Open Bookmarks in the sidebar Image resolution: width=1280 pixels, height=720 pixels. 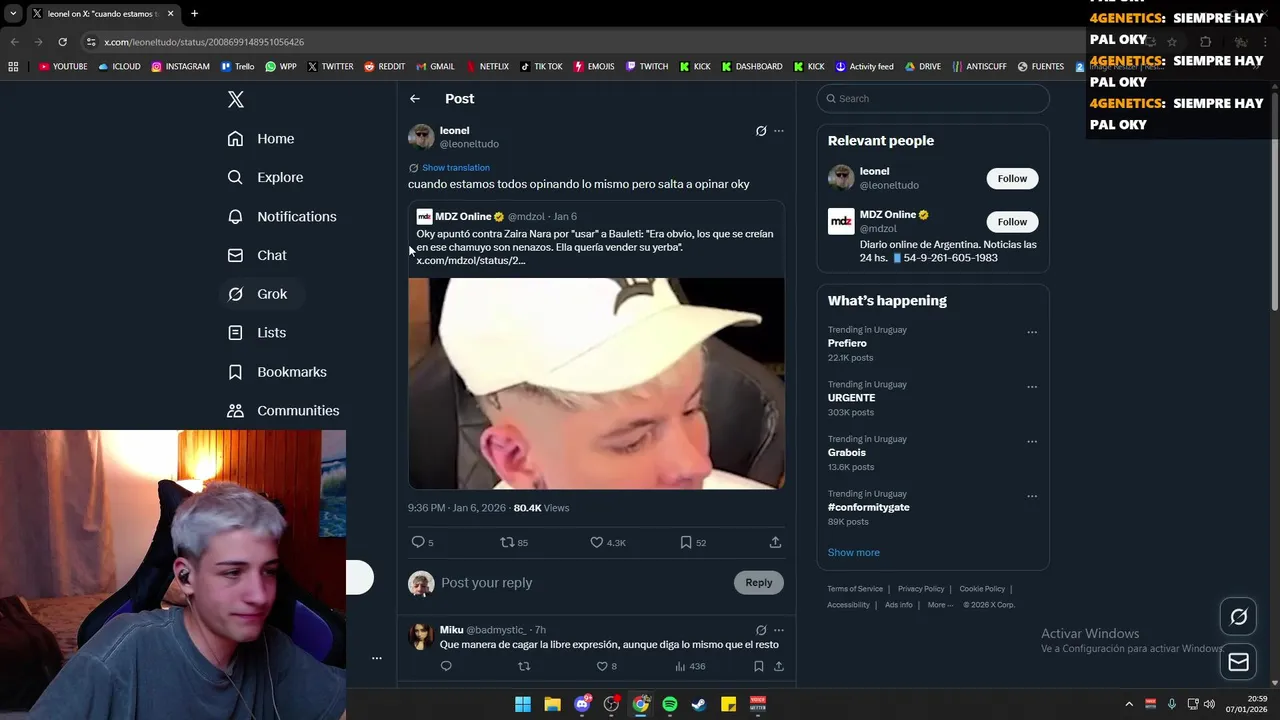tap(277, 372)
